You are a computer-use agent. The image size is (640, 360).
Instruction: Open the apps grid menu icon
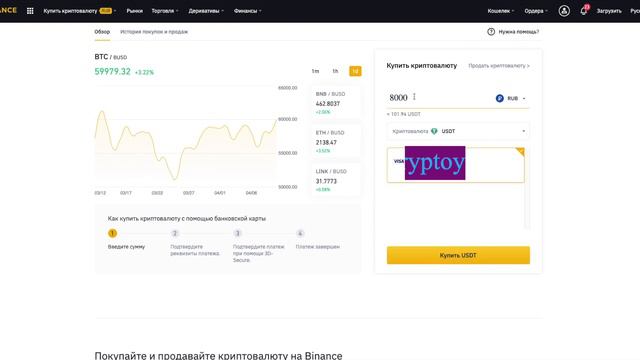pos(30,11)
